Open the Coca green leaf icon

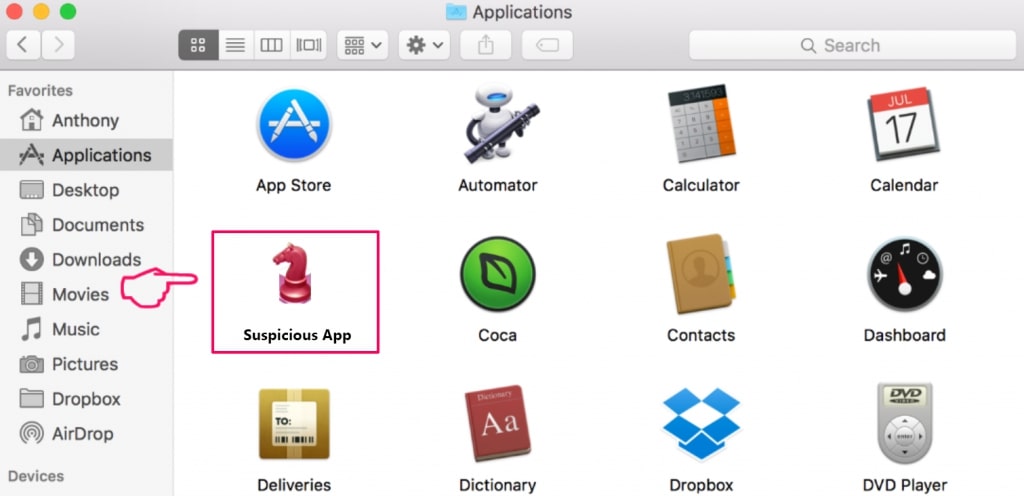497,275
